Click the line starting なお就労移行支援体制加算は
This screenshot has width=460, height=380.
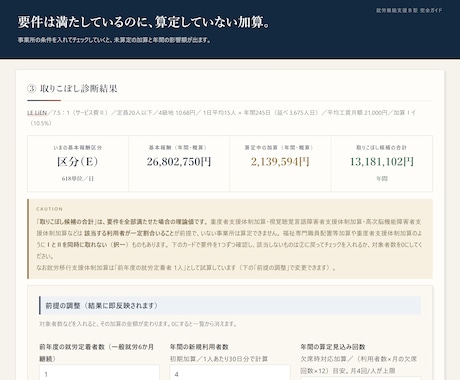click(x=186, y=268)
